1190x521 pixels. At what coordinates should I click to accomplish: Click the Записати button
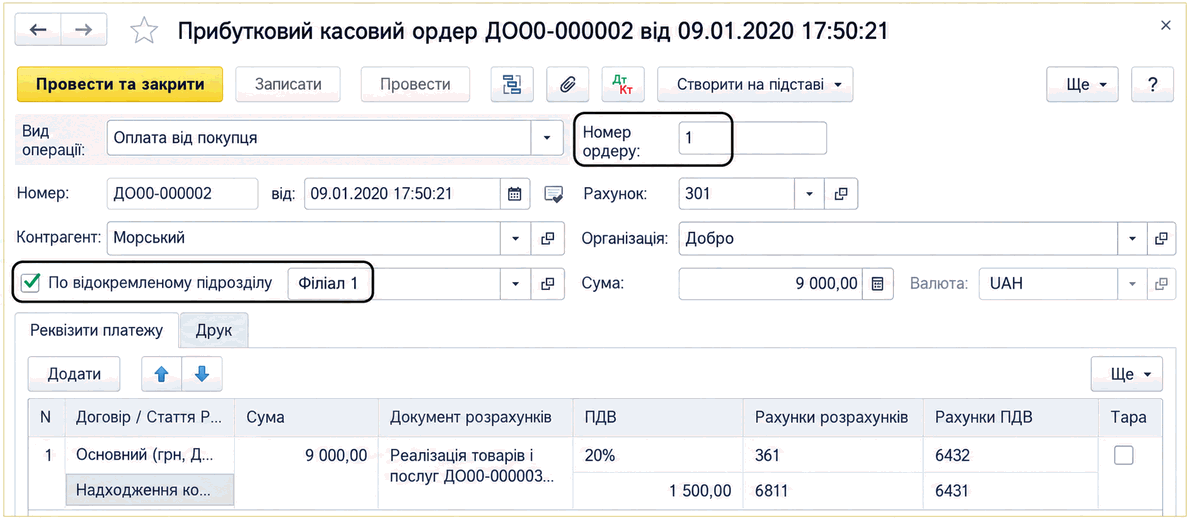point(288,84)
